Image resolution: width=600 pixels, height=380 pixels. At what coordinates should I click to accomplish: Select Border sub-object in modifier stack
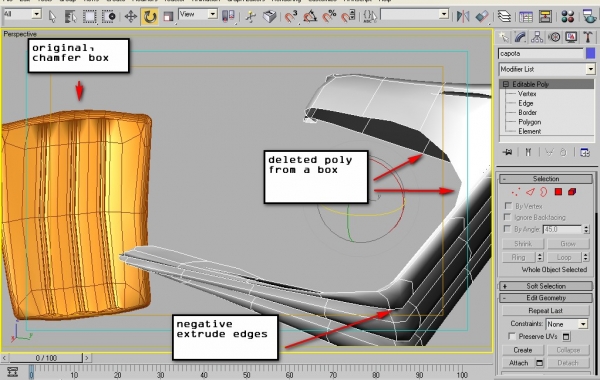[x=527, y=113]
